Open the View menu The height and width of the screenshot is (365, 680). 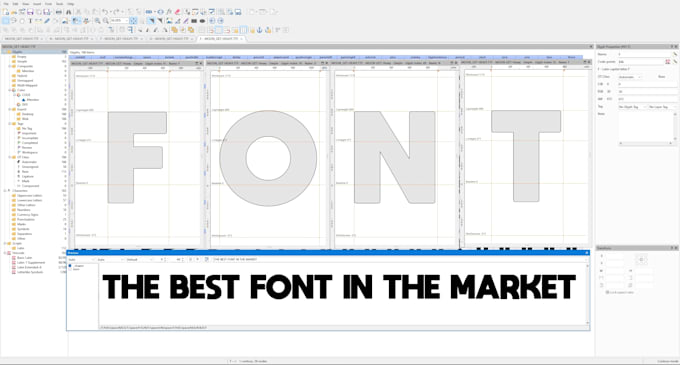26,4
